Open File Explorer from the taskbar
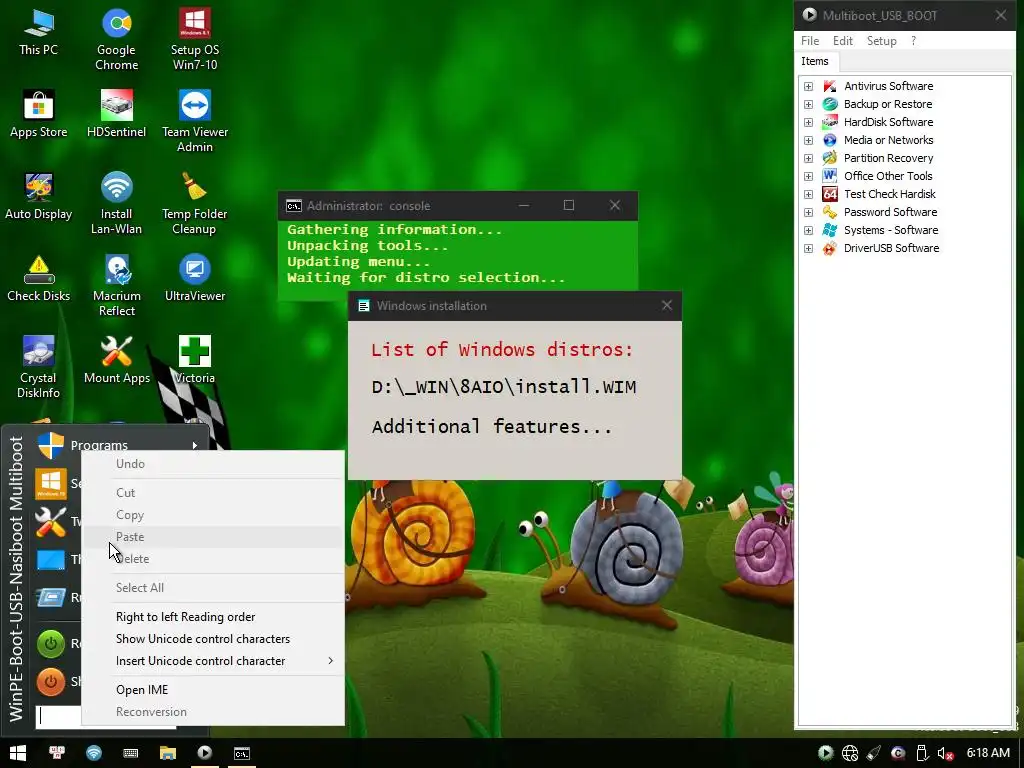1024x768 pixels. (x=168, y=753)
